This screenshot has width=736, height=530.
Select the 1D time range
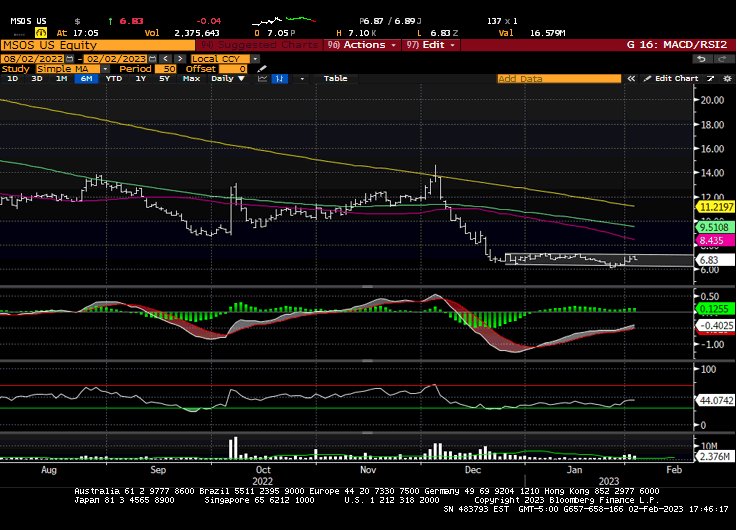pos(13,78)
